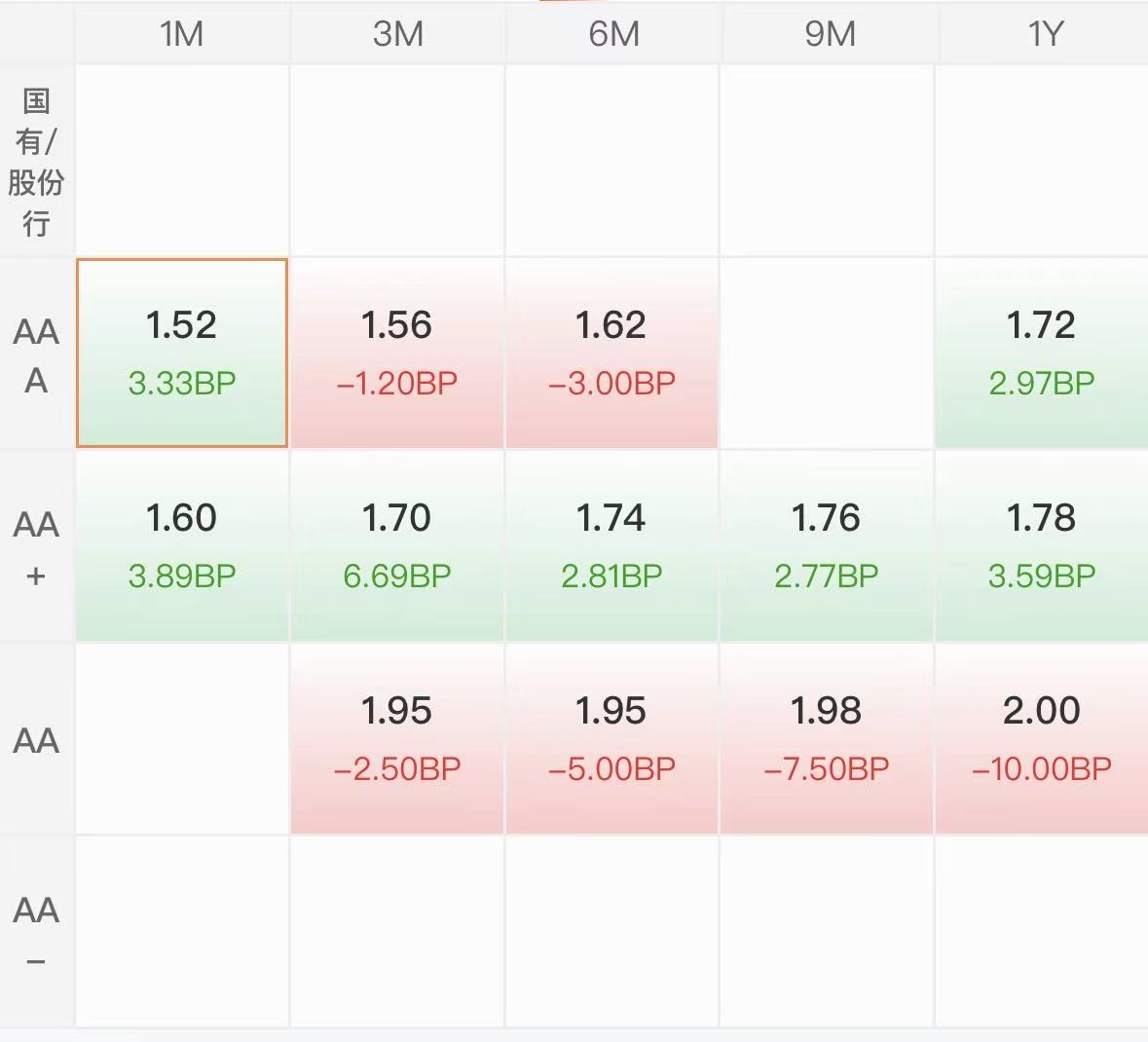Select the AA- rating row label
The image size is (1148, 1042).
click(36, 933)
